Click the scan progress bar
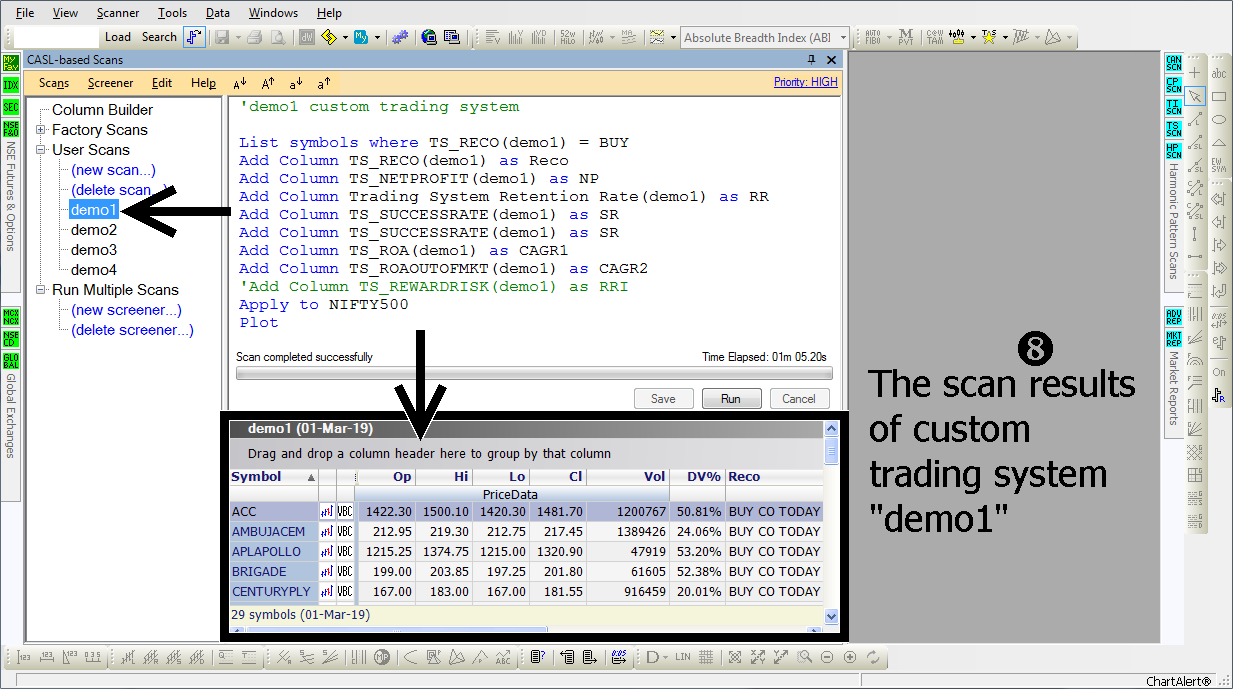 pos(533,373)
